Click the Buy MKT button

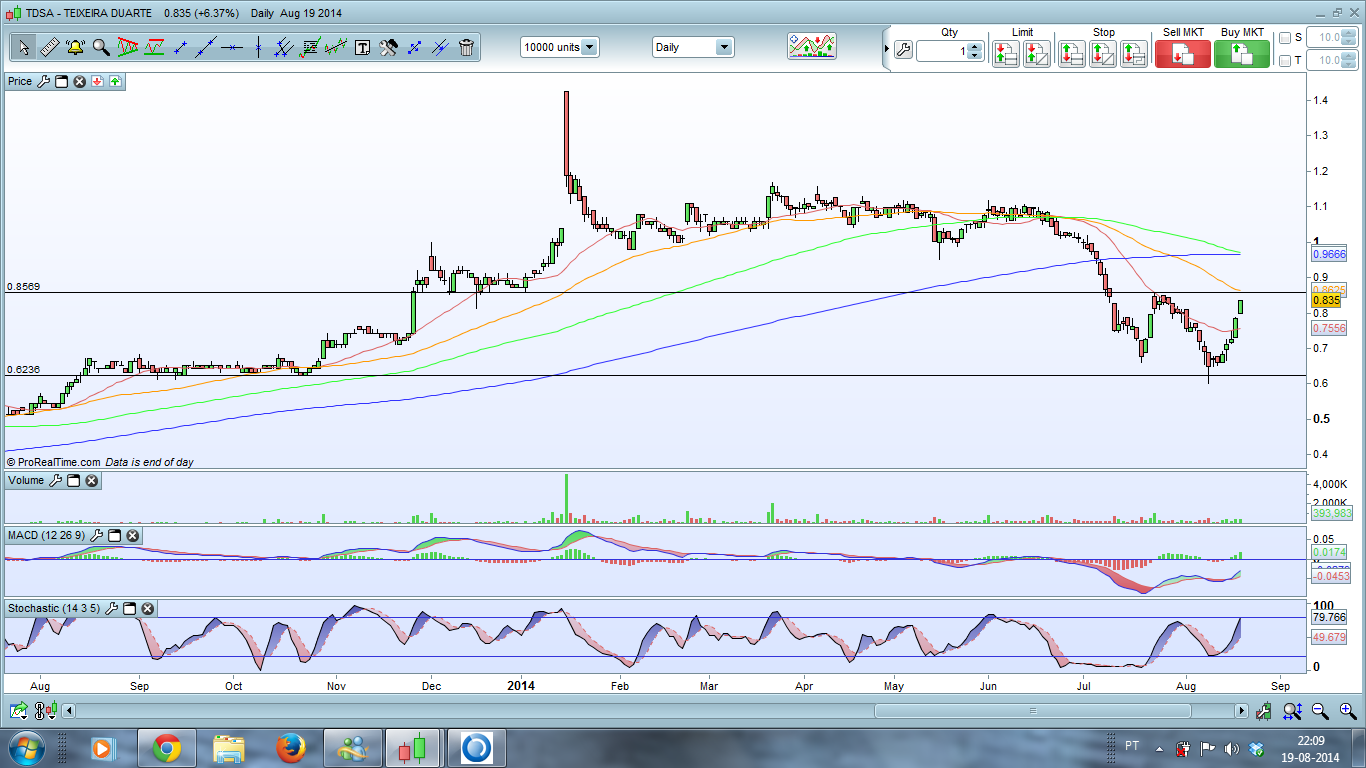click(x=1241, y=54)
